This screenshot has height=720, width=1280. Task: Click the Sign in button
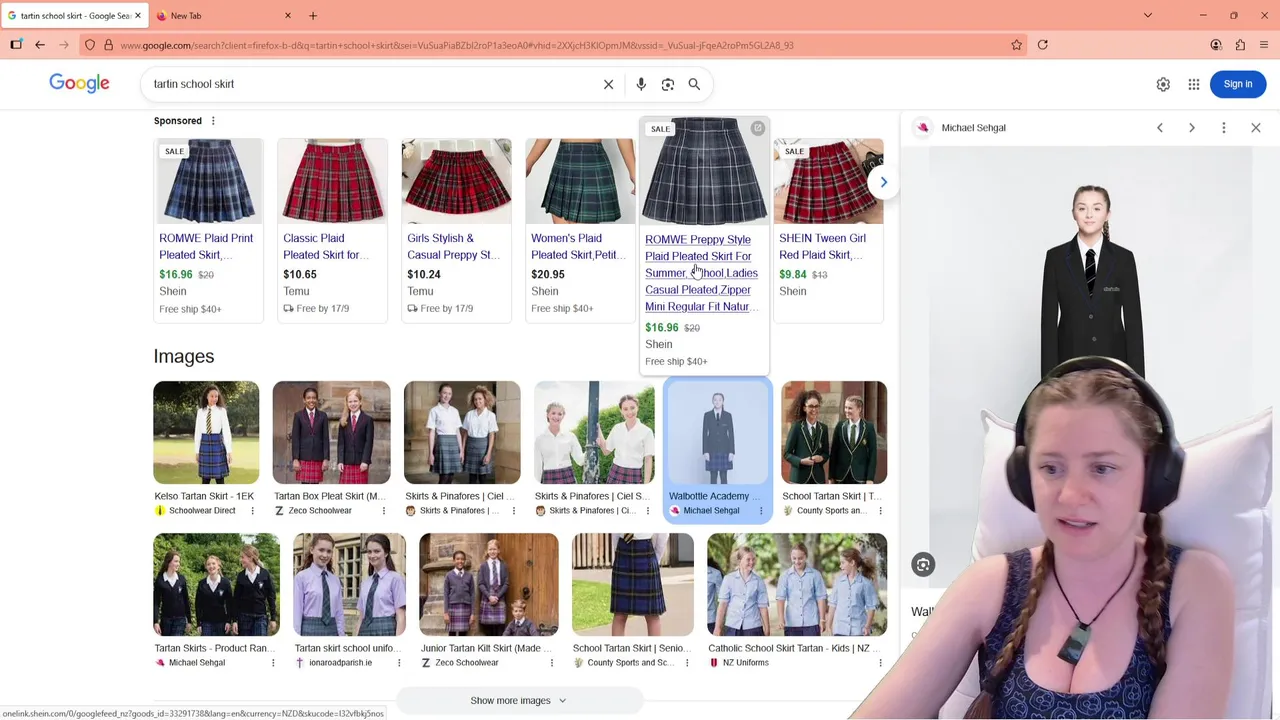[1238, 84]
